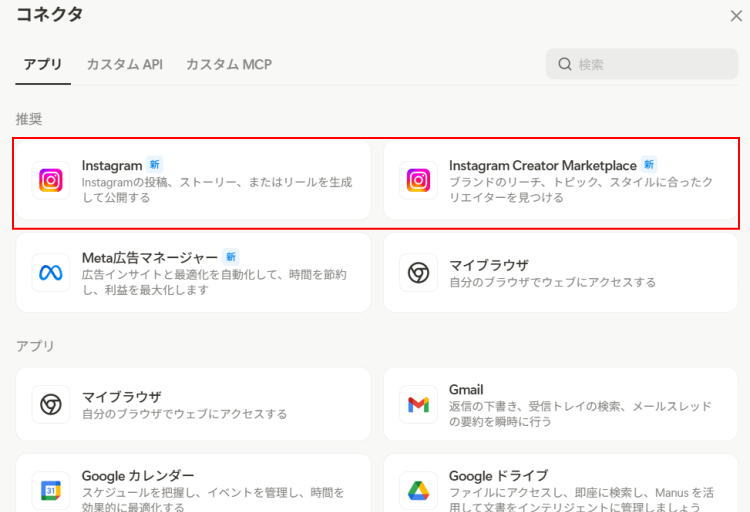Open the Google カレンダー connector title
This screenshot has height=512, width=750.
138,476
